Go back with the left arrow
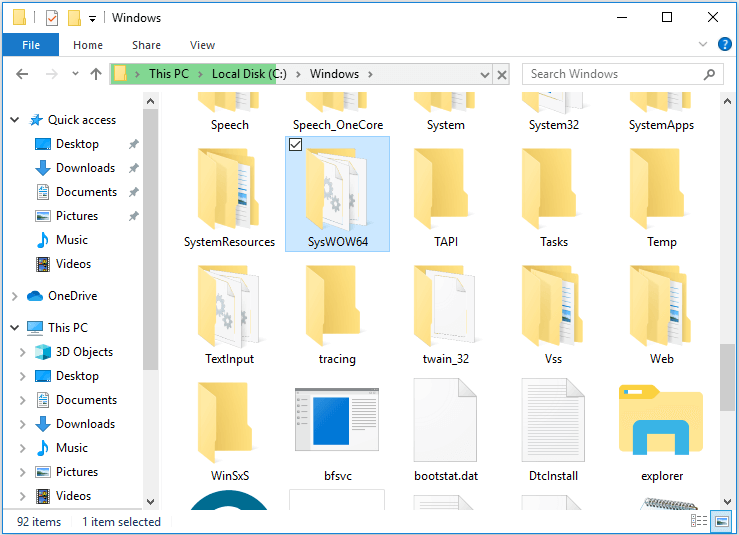The width and height of the screenshot is (739, 535). click(x=22, y=74)
